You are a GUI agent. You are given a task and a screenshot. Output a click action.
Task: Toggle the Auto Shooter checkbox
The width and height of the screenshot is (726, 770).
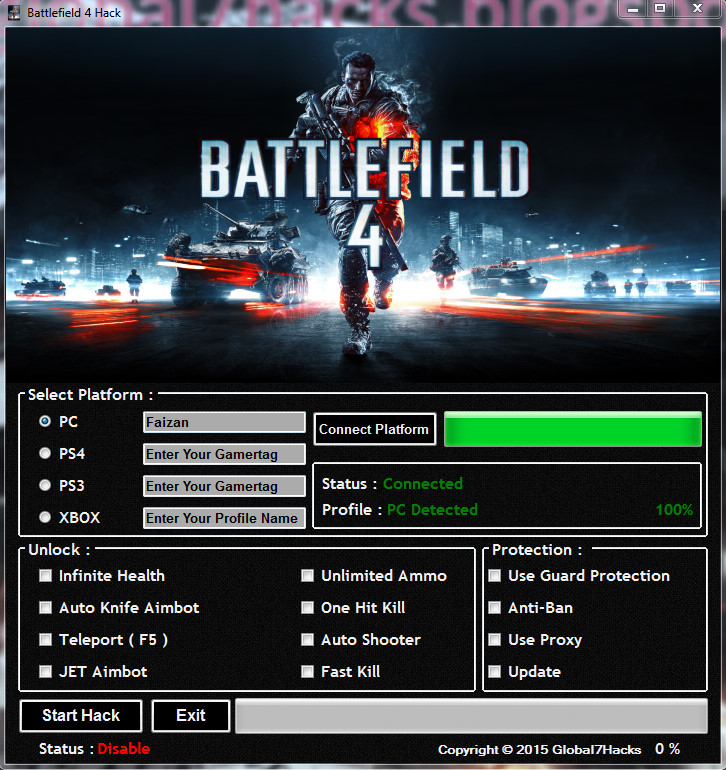[307, 639]
